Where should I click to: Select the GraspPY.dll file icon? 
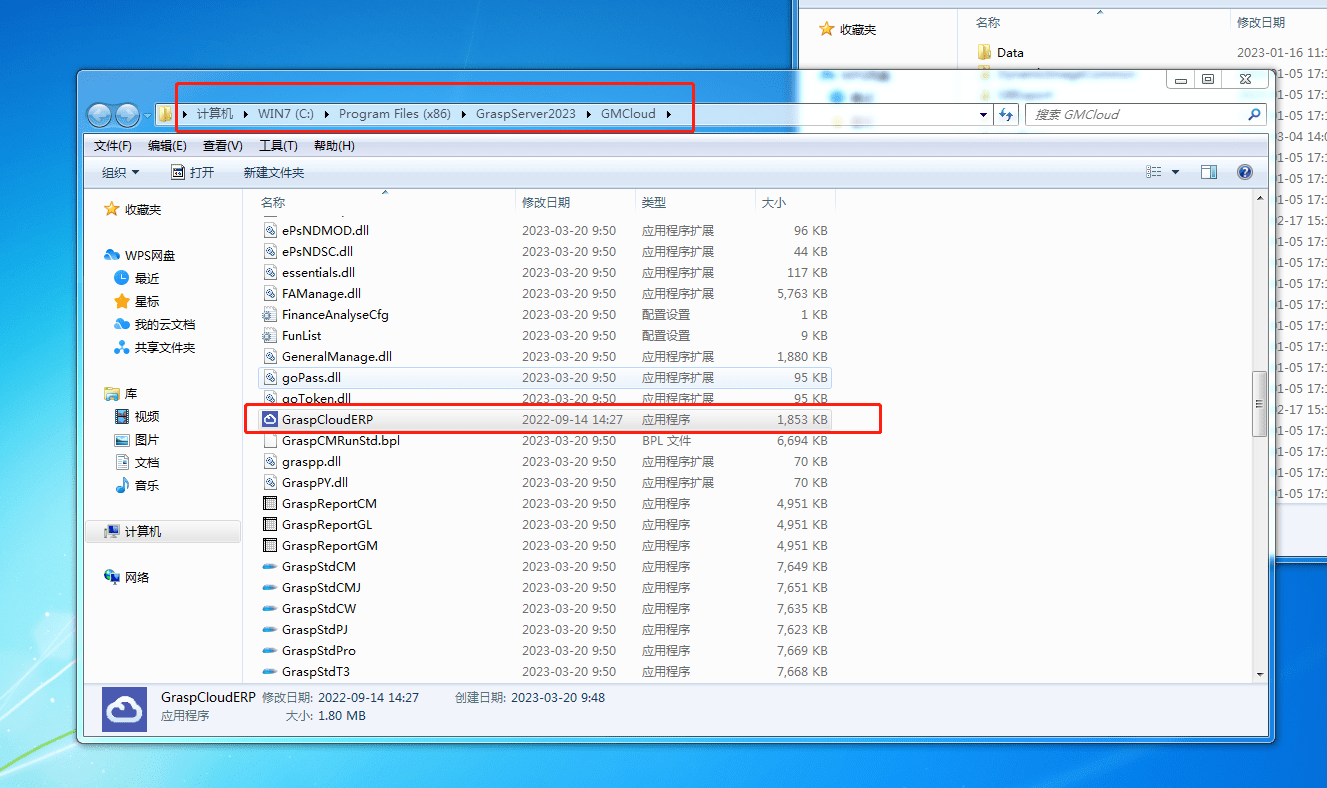270,482
